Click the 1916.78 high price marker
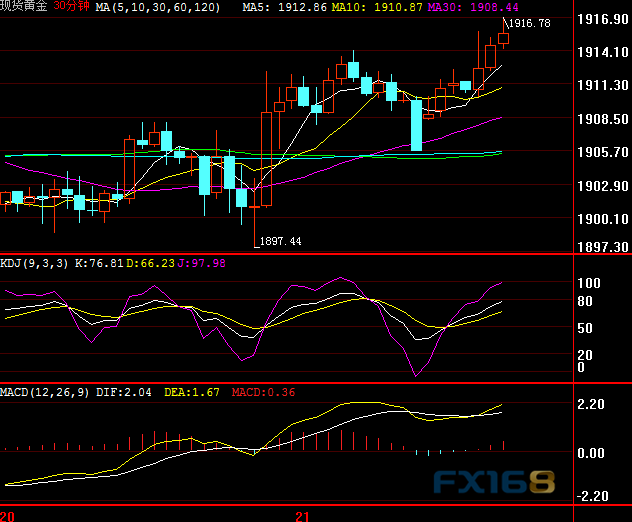Screen dimensions: 632x522 tap(529, 23)
